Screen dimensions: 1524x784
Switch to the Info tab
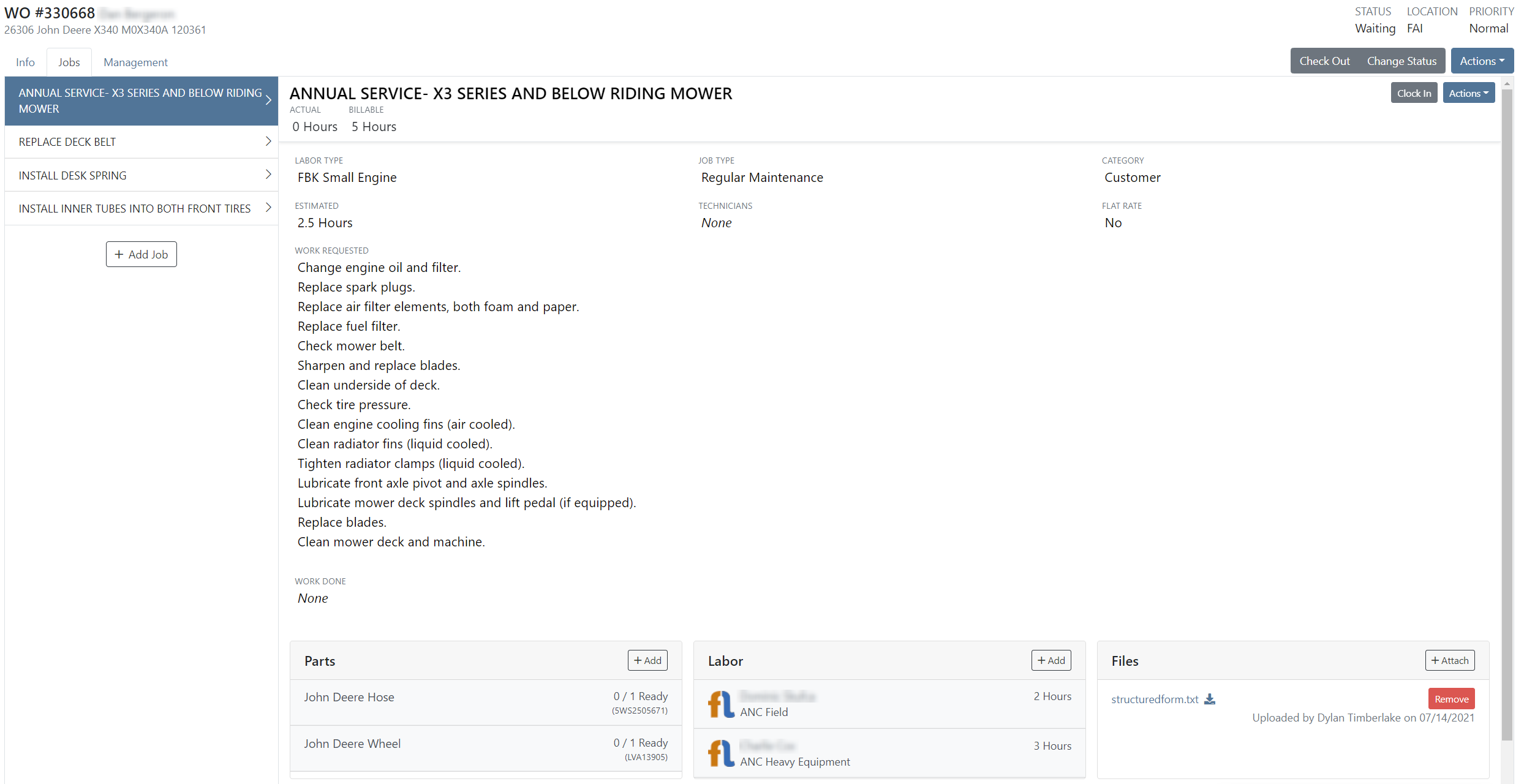coord(25,62)
